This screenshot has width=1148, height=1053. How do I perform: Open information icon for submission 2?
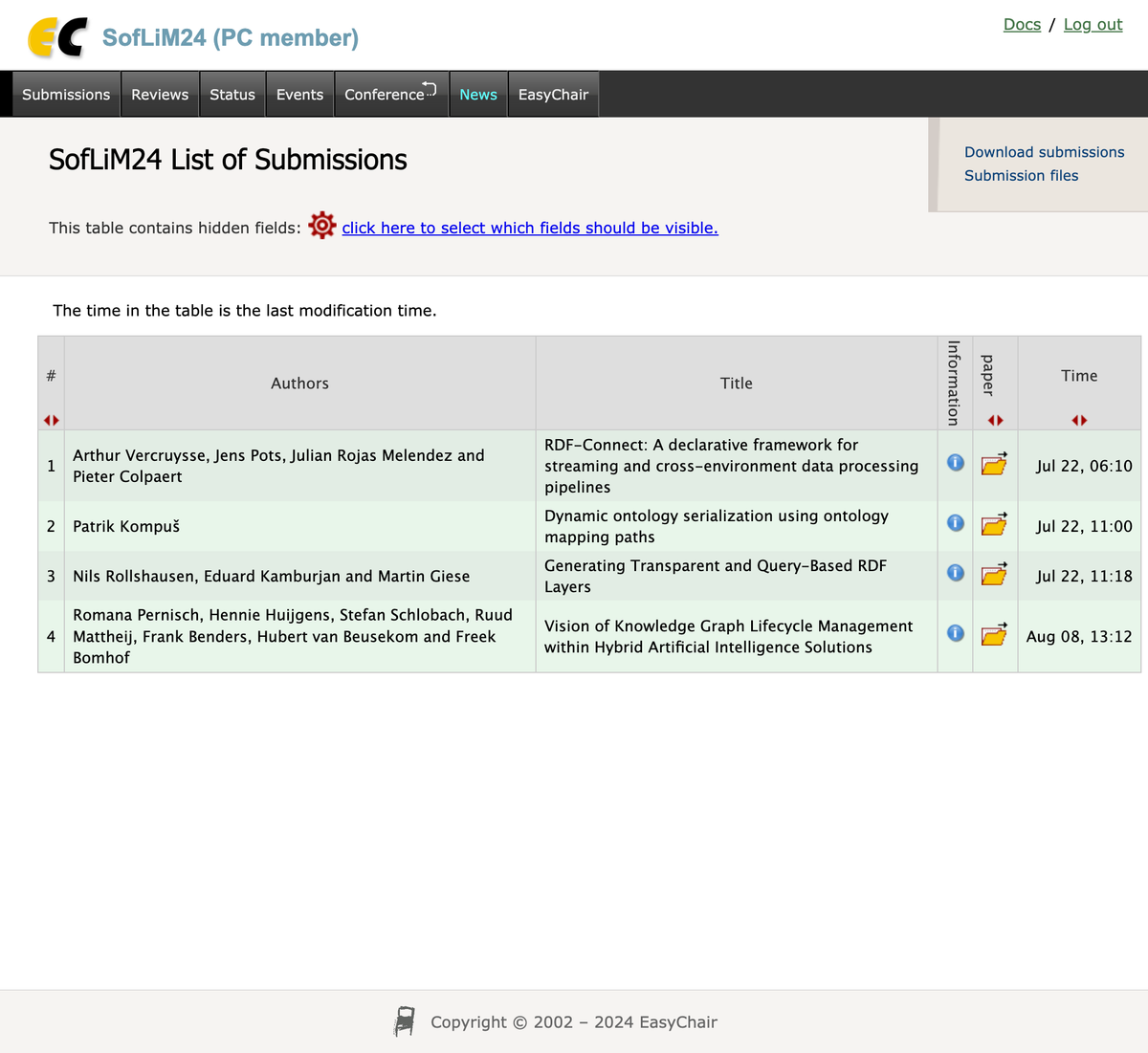pos(954,525)
